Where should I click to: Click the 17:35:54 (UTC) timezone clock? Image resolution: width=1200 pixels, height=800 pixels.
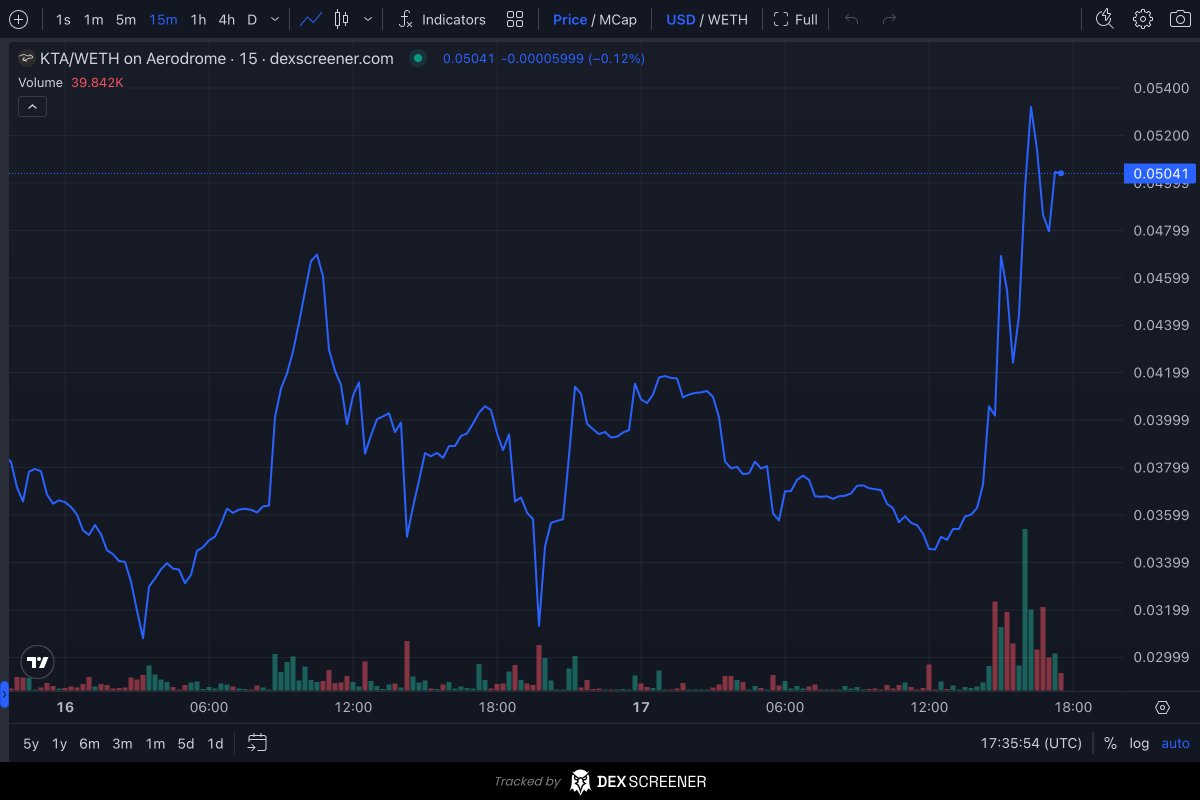pos(1031,743)
